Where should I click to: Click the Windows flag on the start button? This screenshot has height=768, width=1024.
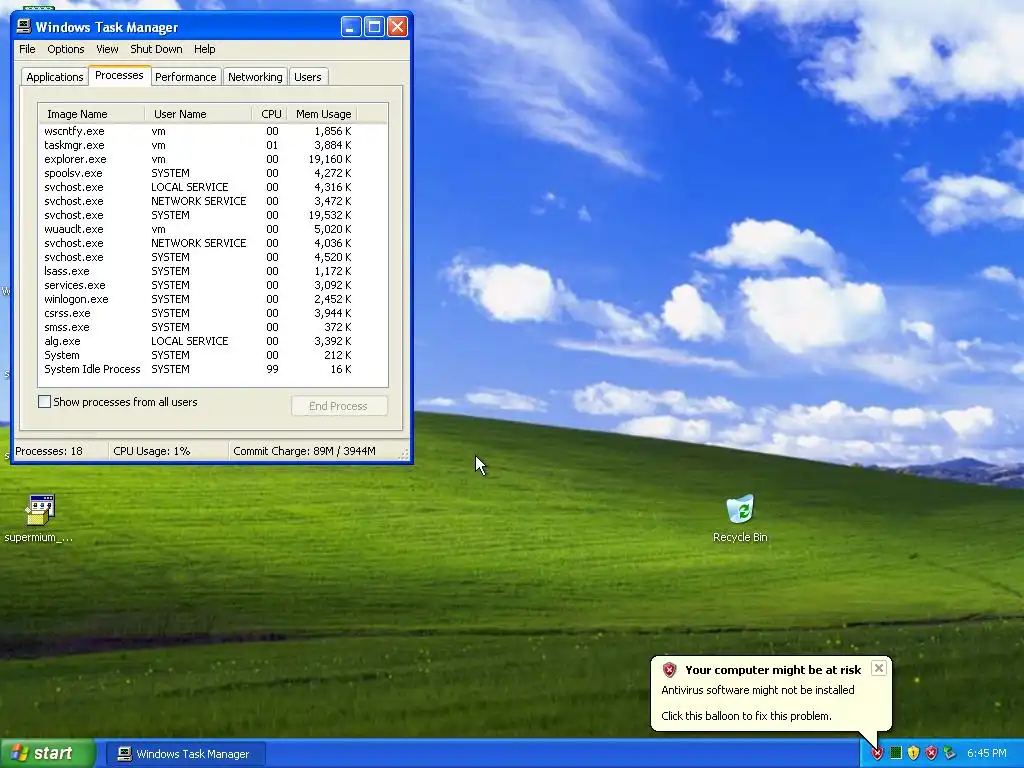pos(19,753)
